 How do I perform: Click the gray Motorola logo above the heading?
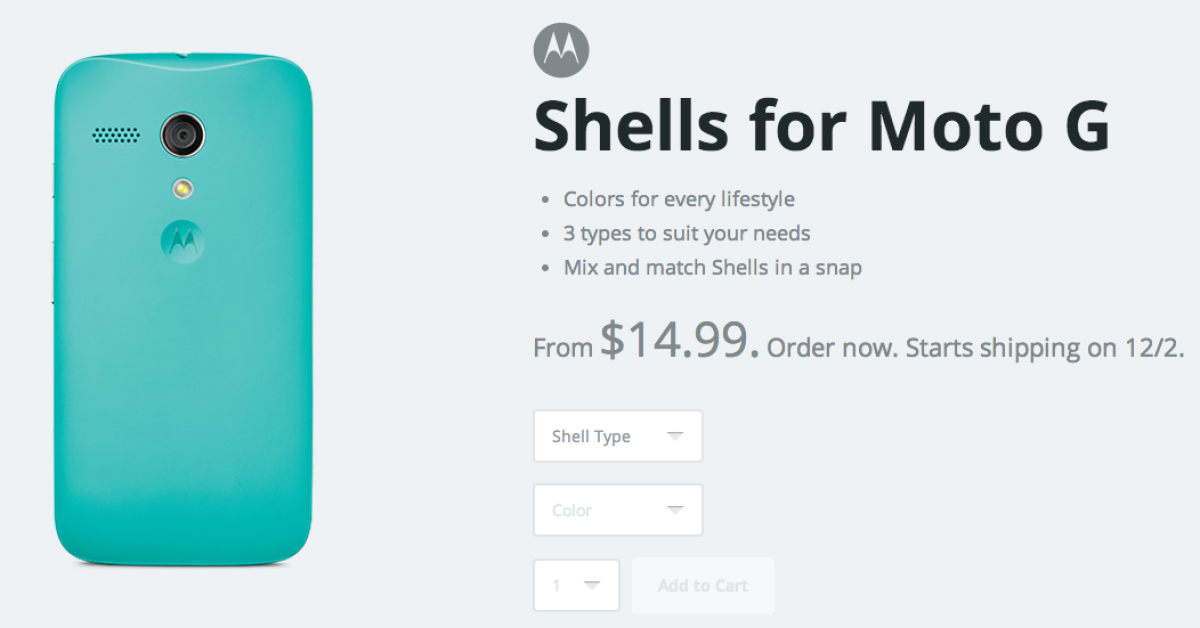click(561, 50)
